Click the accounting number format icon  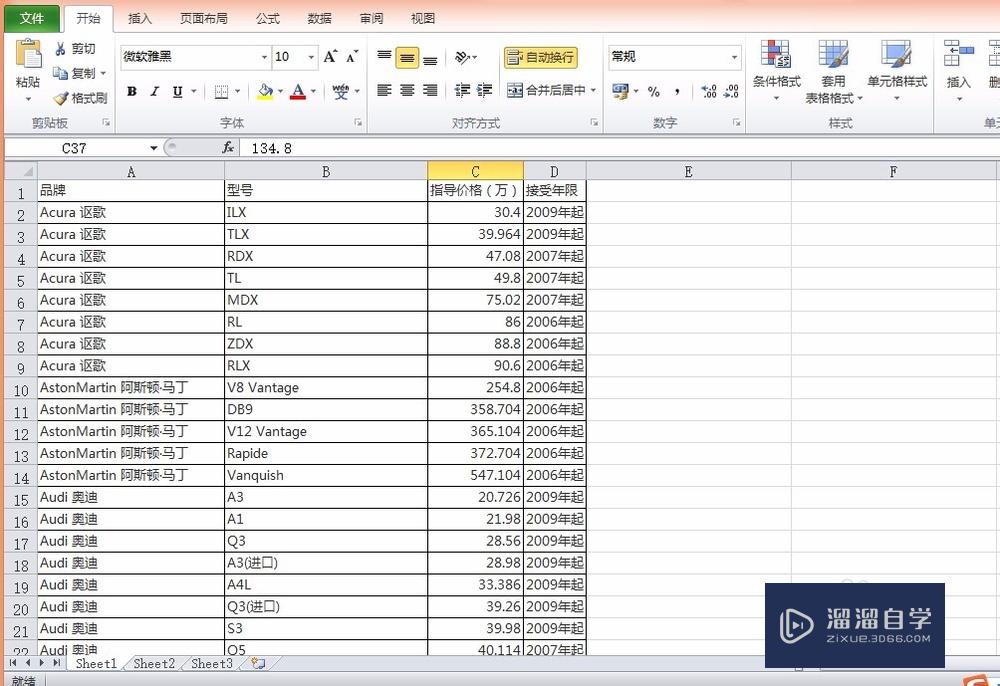[x=620, y=91]
